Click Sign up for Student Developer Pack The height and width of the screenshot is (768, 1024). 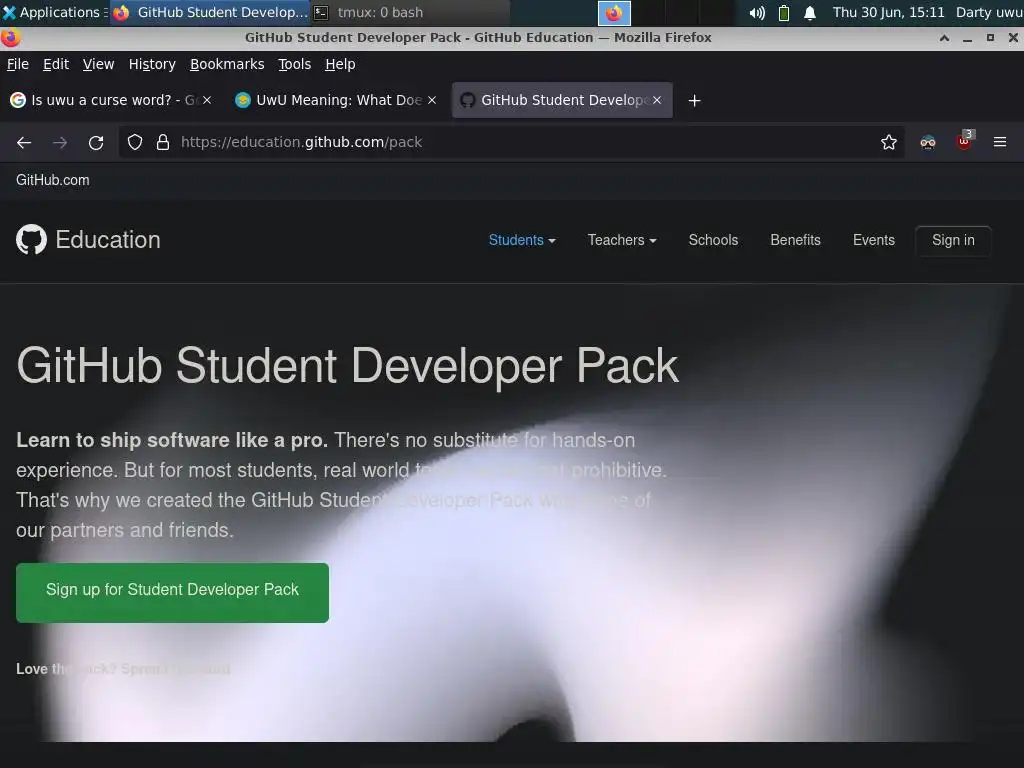click(x=172, y=592)
